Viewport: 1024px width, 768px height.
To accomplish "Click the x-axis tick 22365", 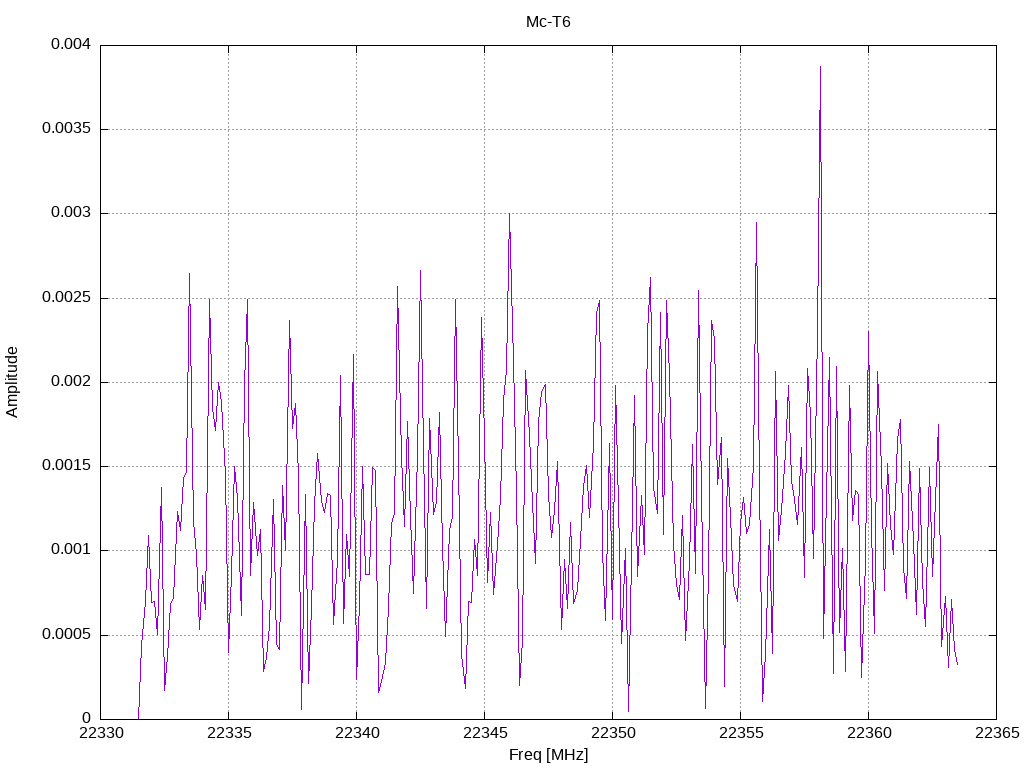I will click(997, 733).
